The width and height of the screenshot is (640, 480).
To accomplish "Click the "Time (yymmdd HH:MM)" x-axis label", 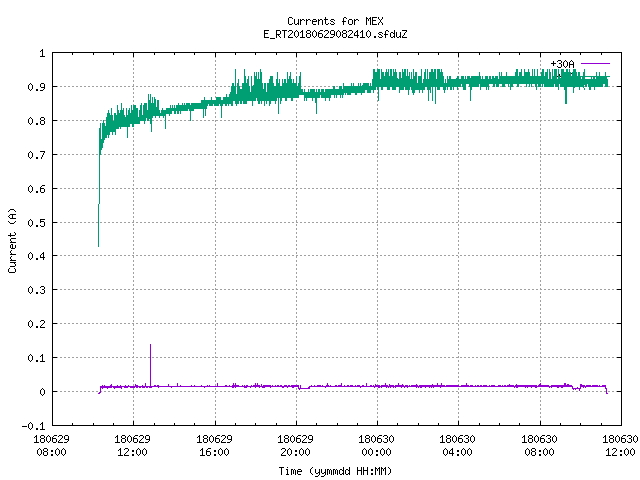I will pyautogui.click(x=335, y=471).
